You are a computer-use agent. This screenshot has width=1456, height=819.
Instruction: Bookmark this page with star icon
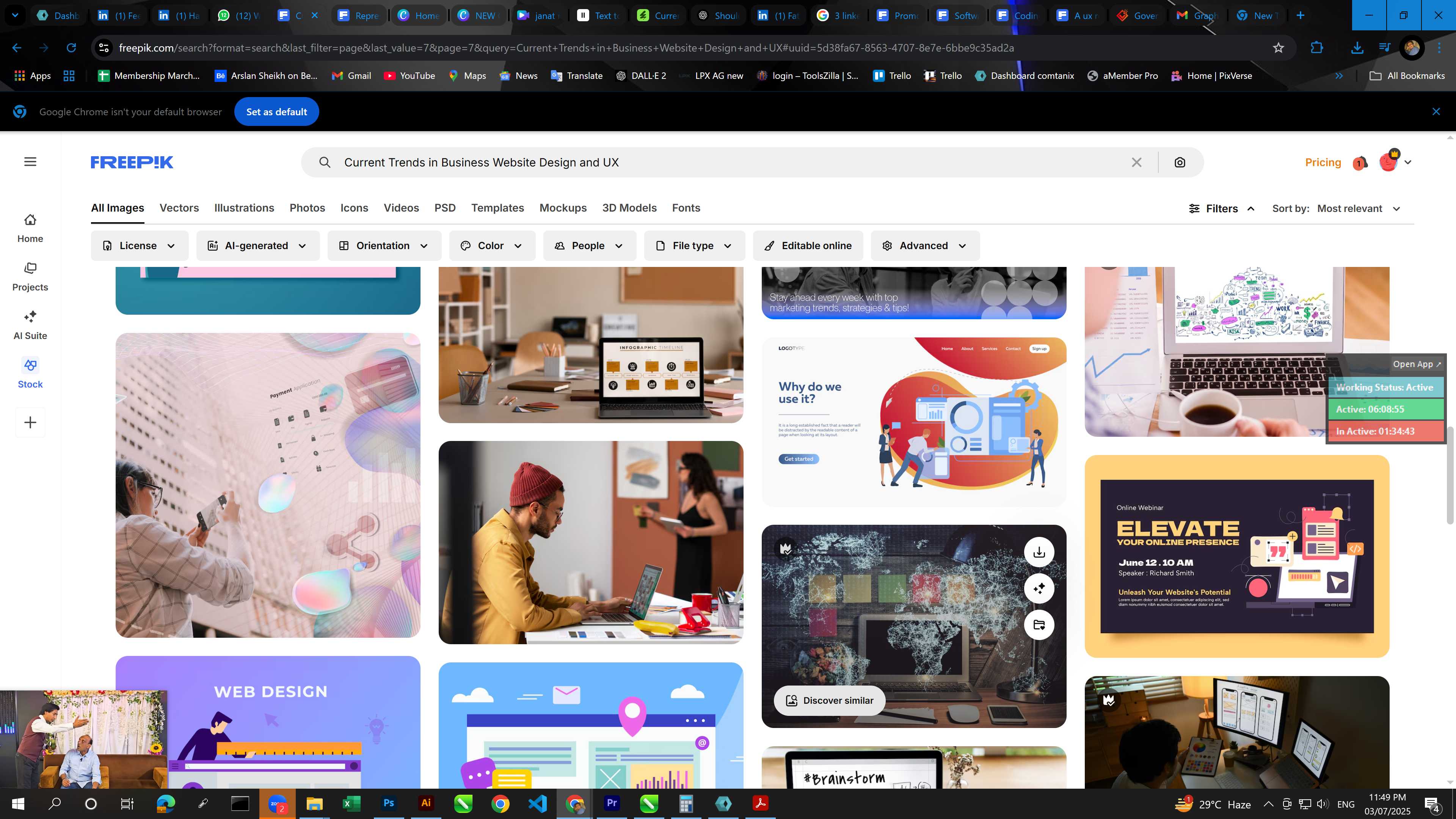tap(1279, 48)
